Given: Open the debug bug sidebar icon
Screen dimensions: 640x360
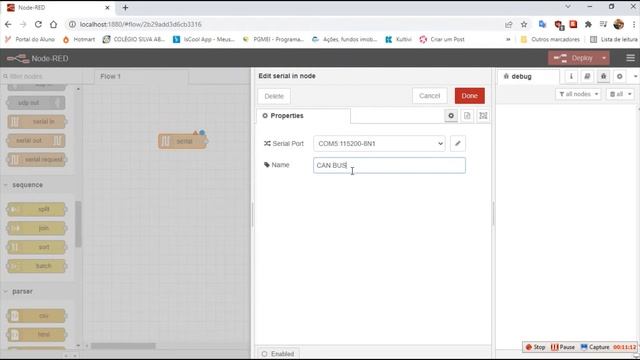Looking at the screenshot, I should [x=603, y=76].
